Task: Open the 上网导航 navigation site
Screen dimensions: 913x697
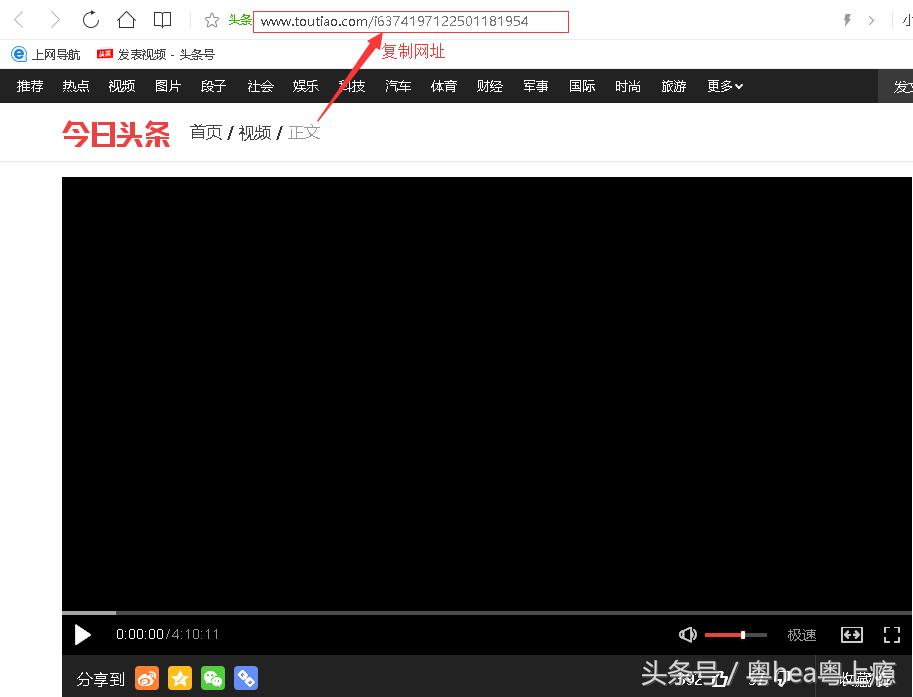Action: tap(45, 54)
